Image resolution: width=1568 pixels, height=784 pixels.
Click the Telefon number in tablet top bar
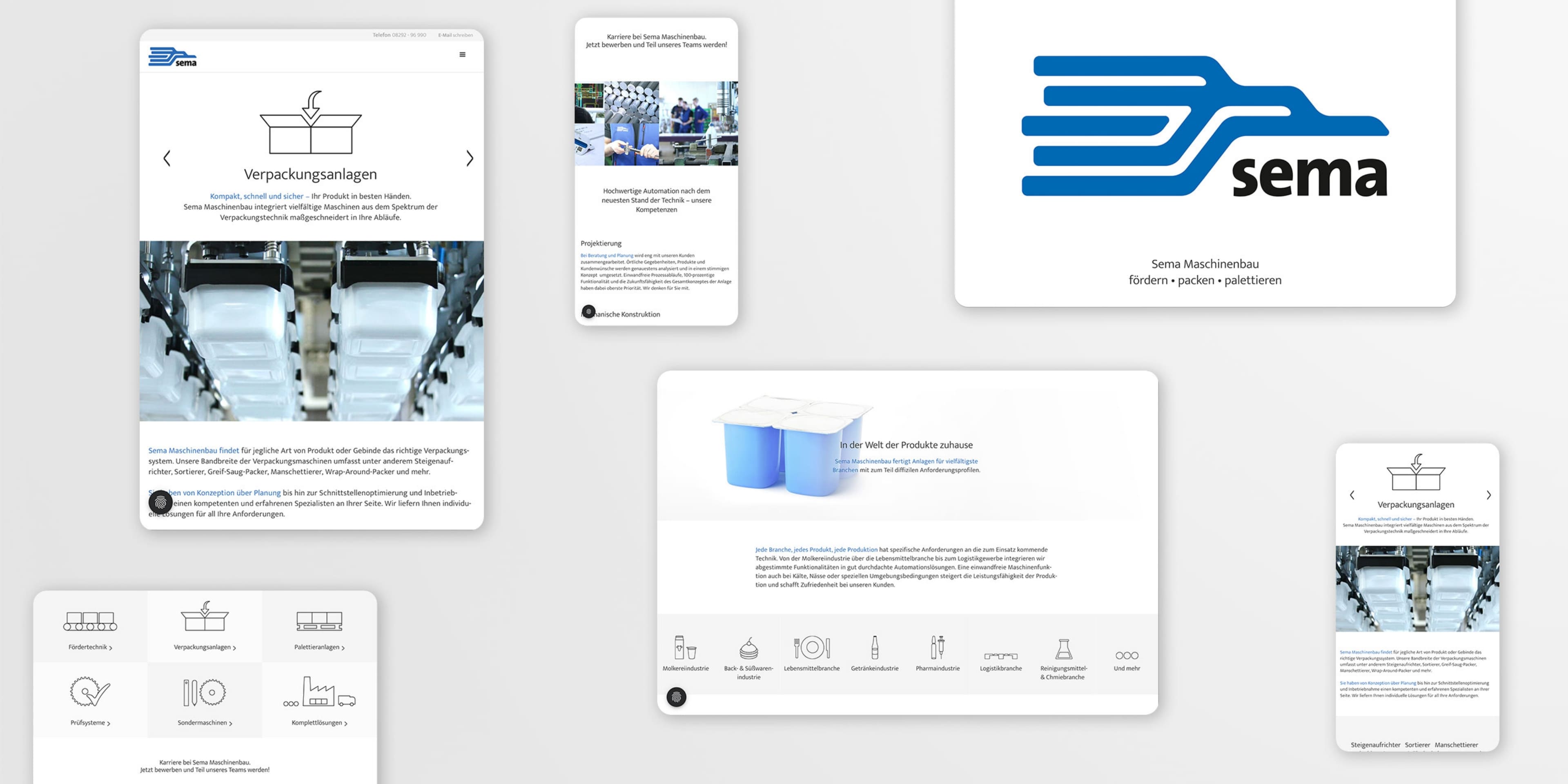(399, 35)
